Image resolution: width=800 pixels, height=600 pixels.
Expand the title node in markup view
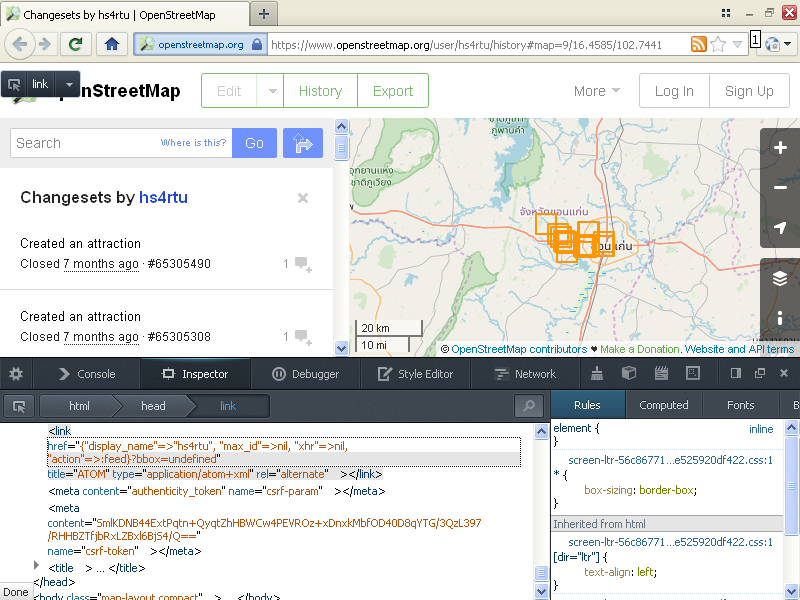coord(36,565)
